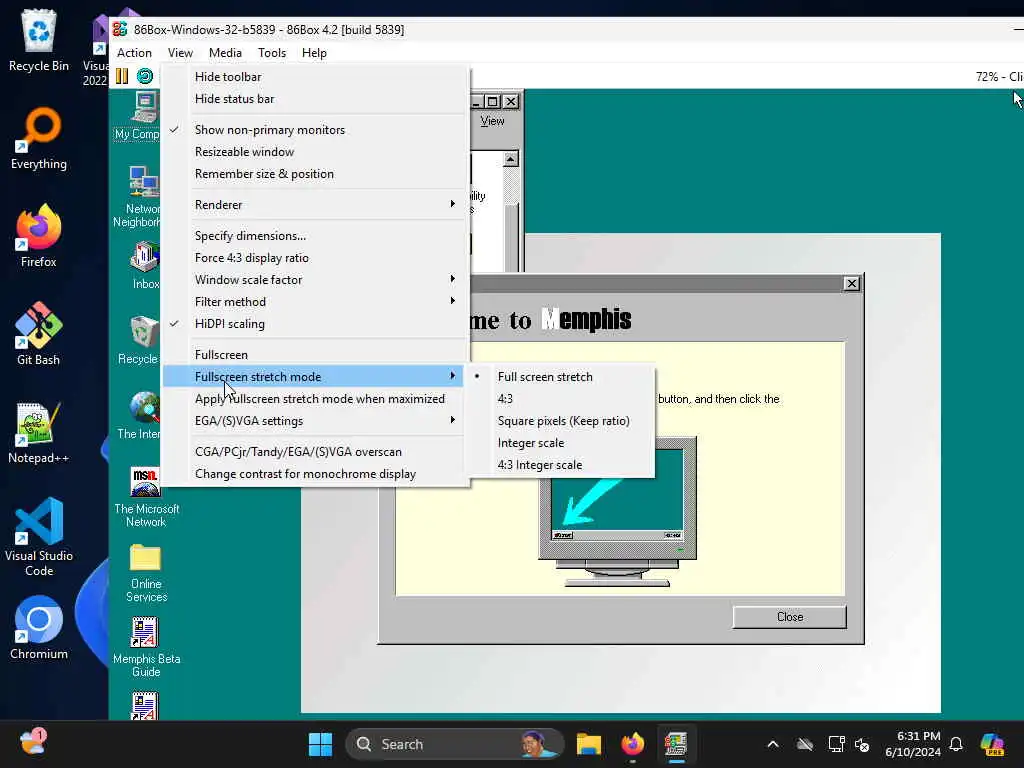The image size is (1024, 768).
Task: Click the Firefox taskbar icon
Action: point(632,744)
